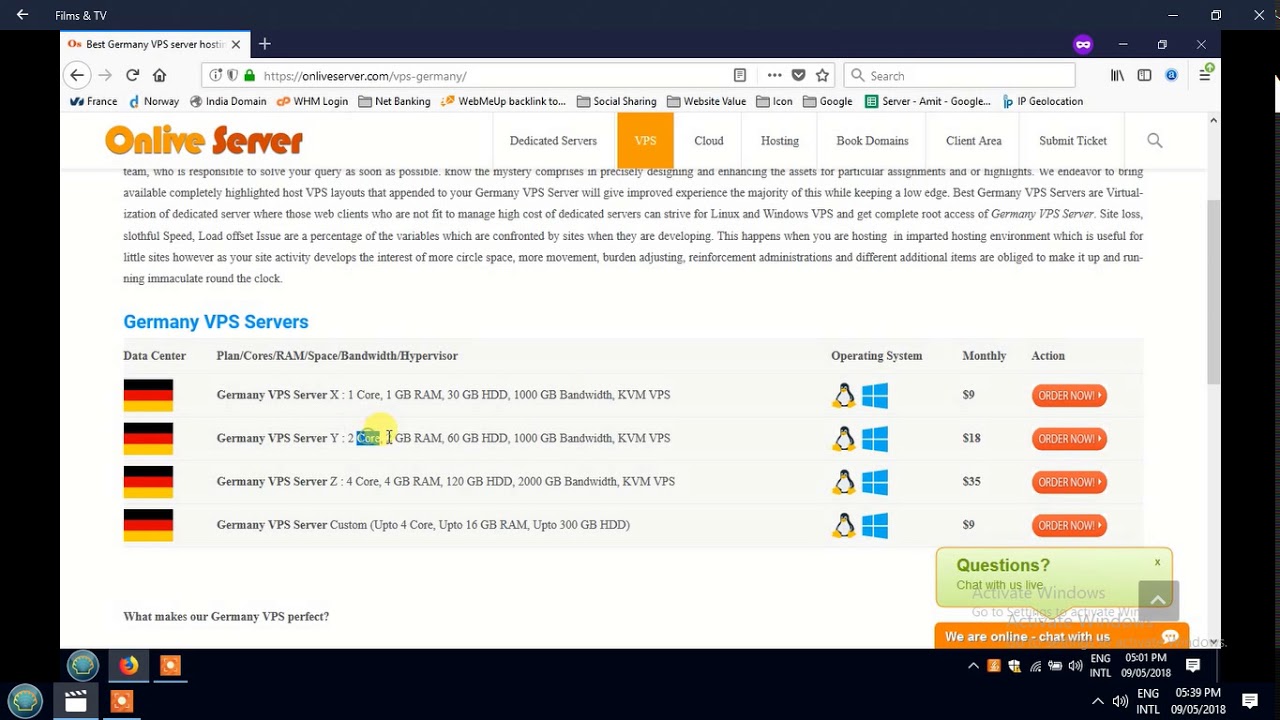Open the website search magnifier icon

(1155, 141)
